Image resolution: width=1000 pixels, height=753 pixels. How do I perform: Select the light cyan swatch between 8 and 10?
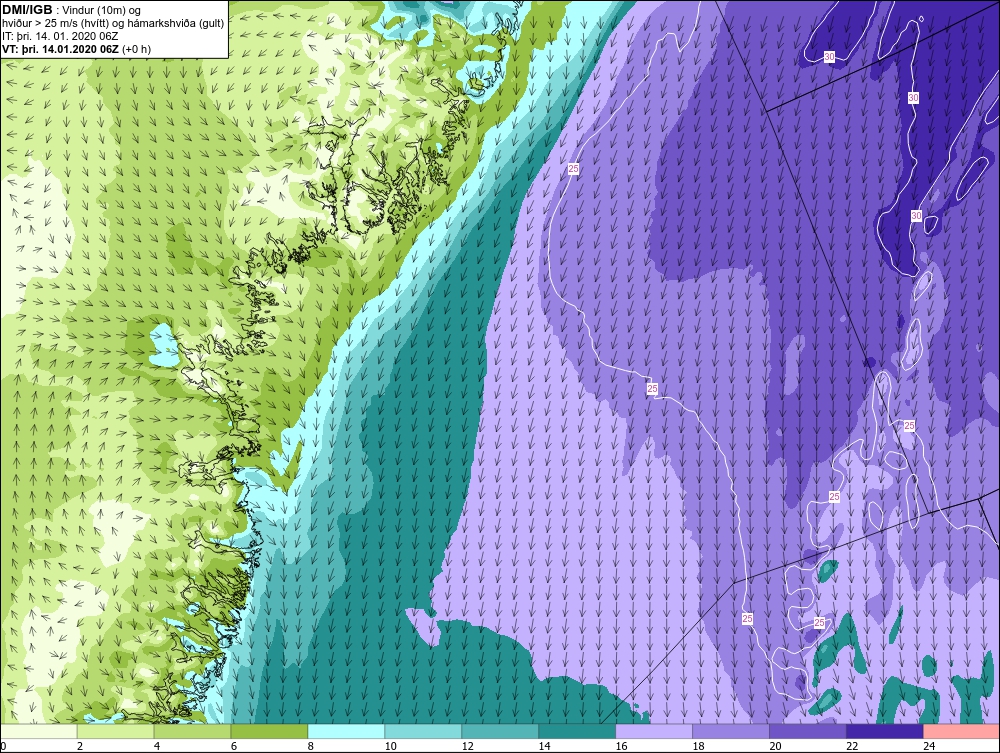click(x=346, y=731)
